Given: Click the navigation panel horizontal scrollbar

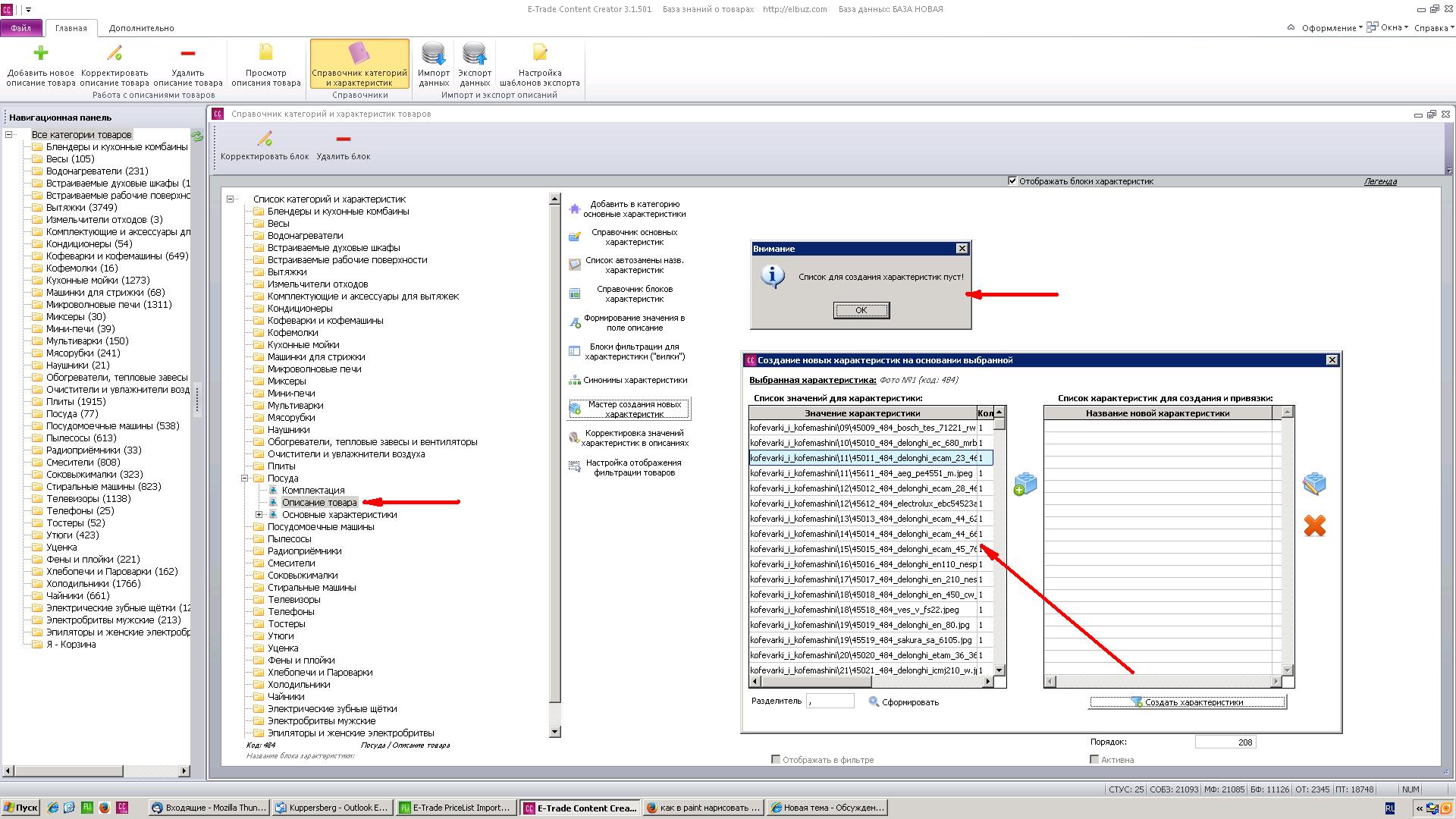Looking at the screenshot, I should click(x=96, y=771).
